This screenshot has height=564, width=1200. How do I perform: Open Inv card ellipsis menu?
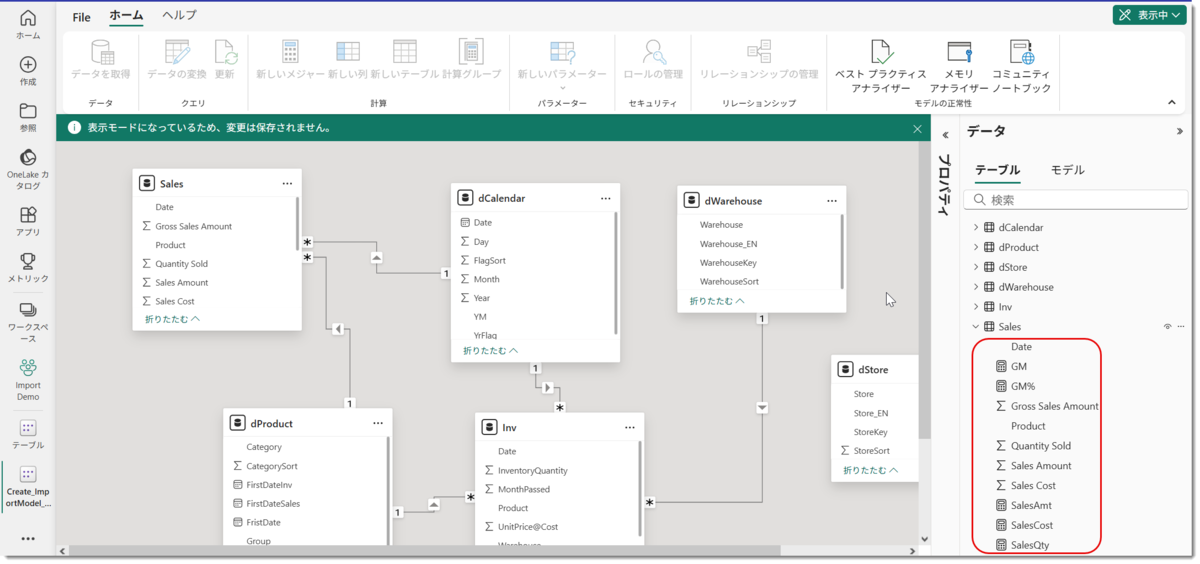pos(630,428)
